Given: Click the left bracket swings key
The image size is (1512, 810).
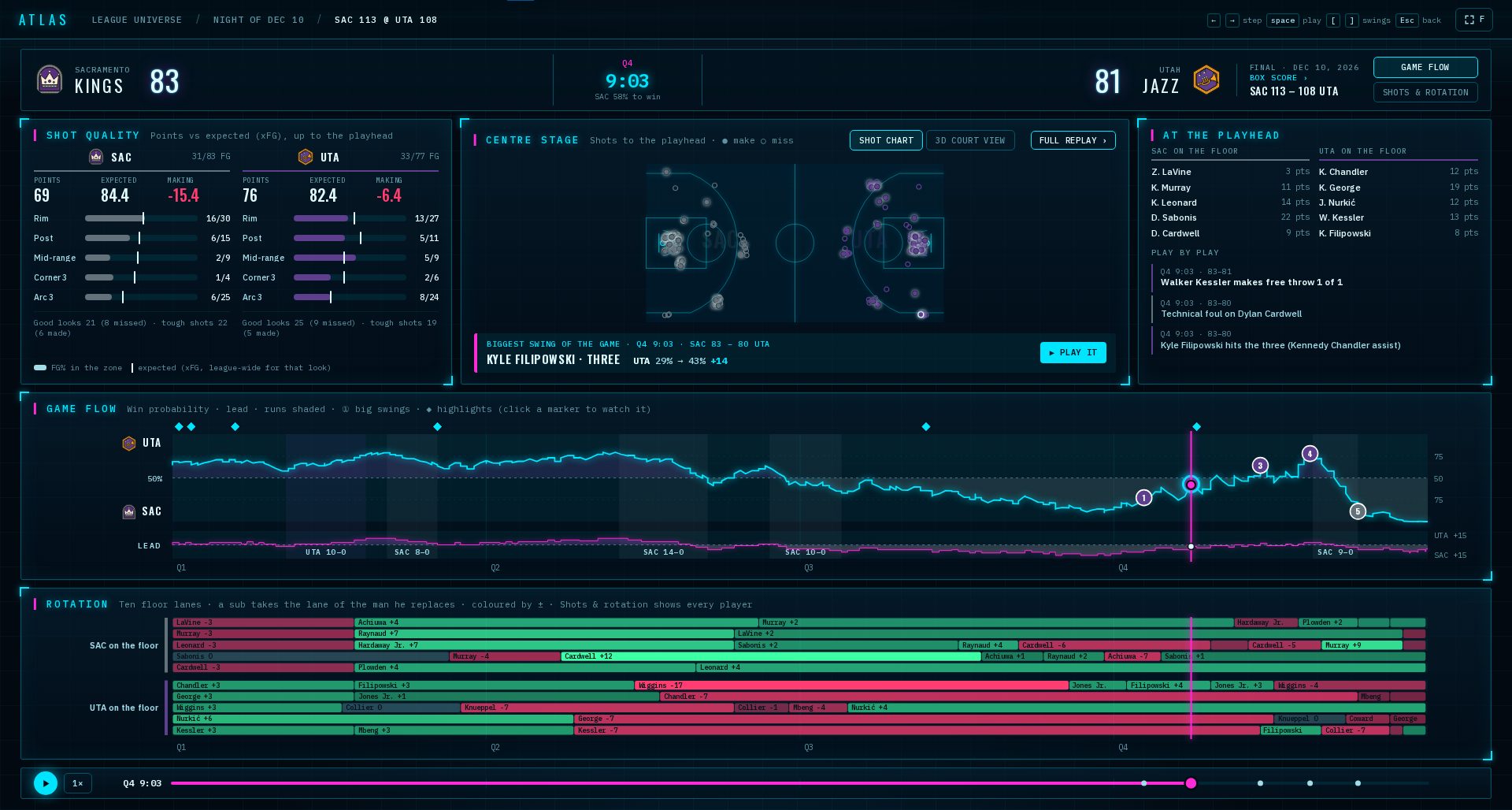Looking at the screenshot, I should pyautogui.click(x=1333, y=20).
